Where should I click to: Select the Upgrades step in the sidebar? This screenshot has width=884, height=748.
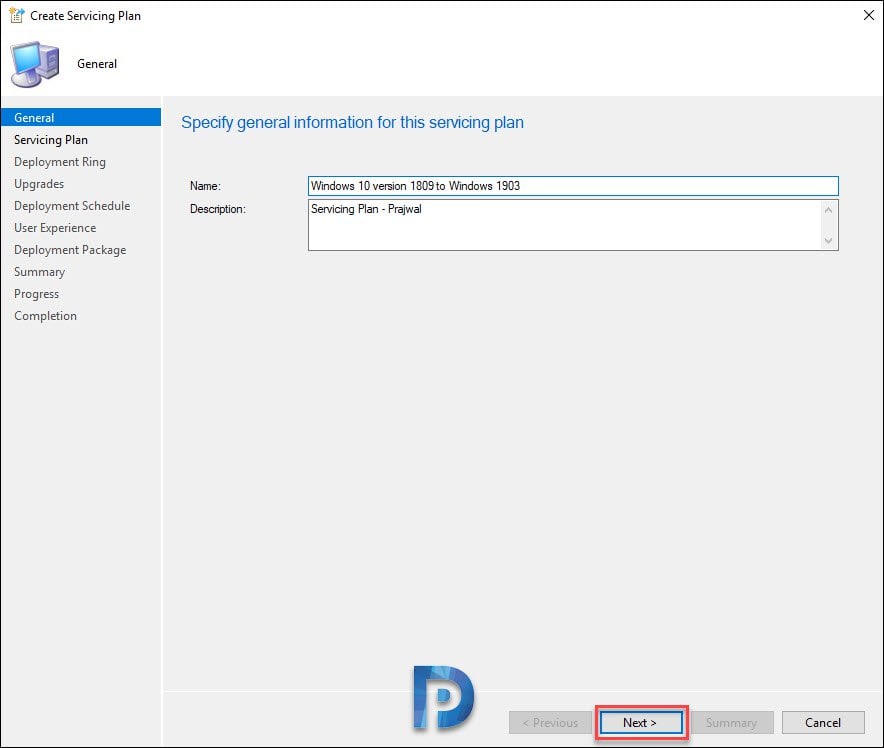(x=39, y=184)
